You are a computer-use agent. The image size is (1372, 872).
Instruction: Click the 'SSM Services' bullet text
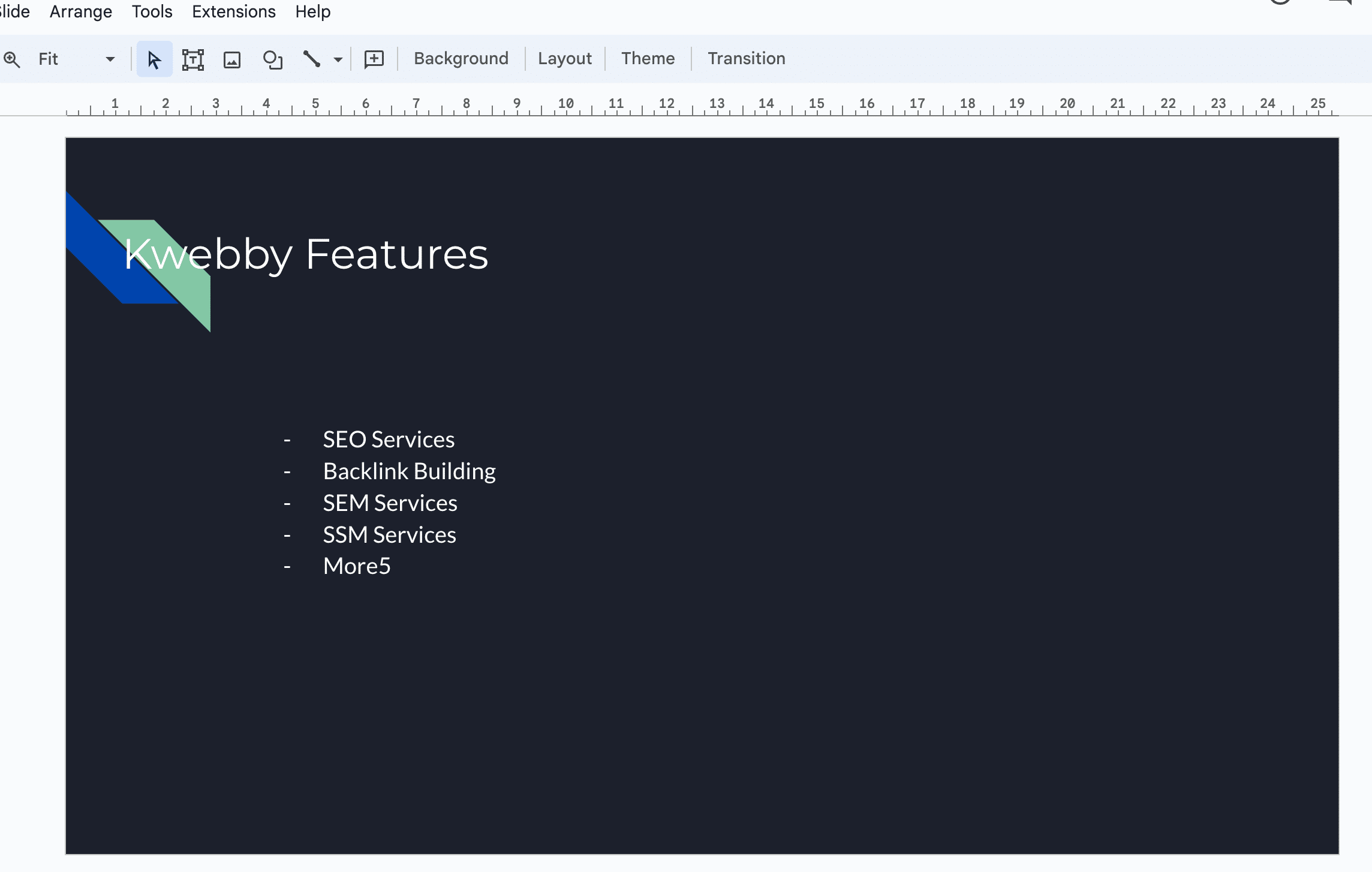[x=389, y=535]
